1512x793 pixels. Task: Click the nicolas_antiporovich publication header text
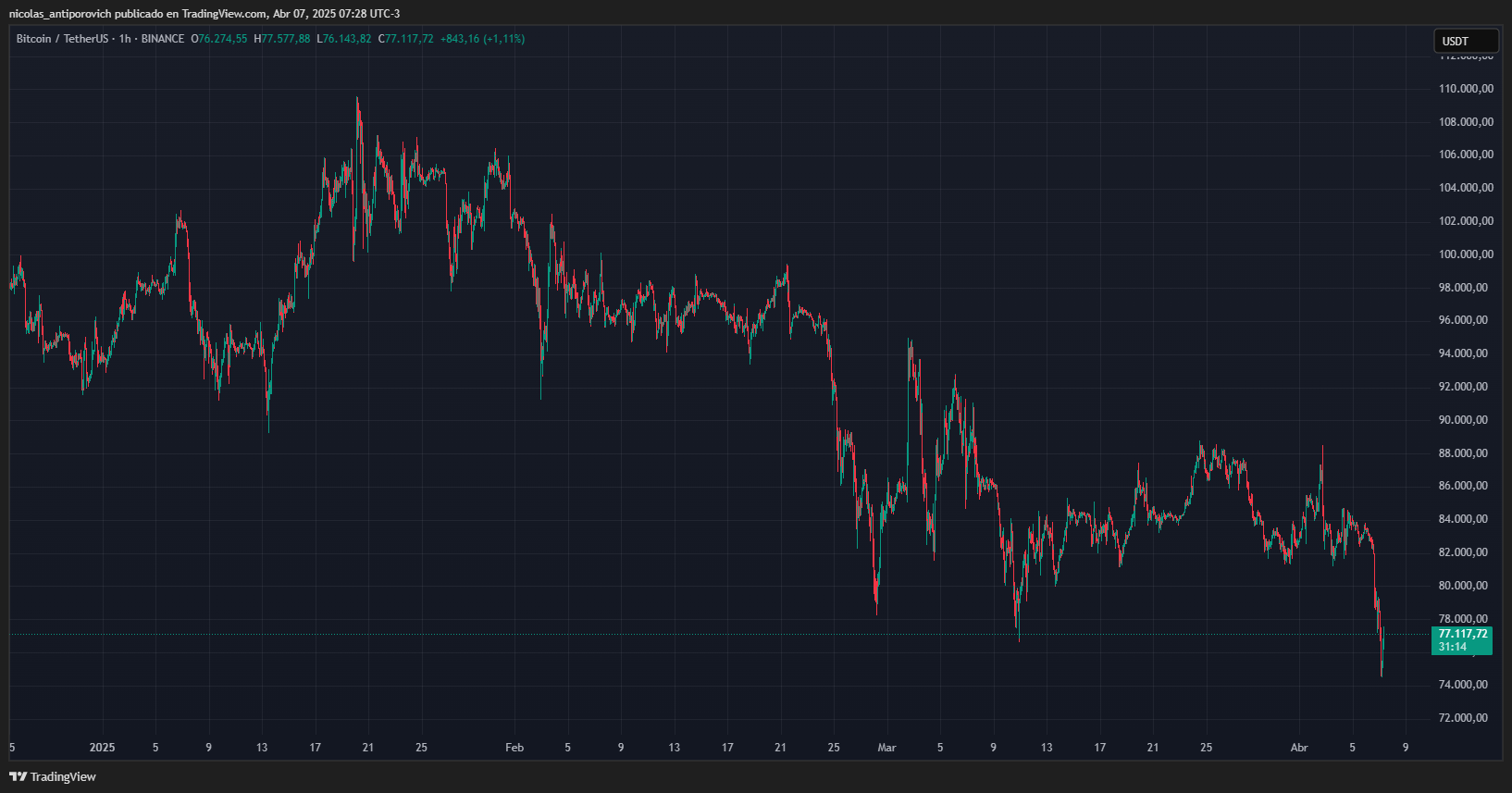(204, 14)
